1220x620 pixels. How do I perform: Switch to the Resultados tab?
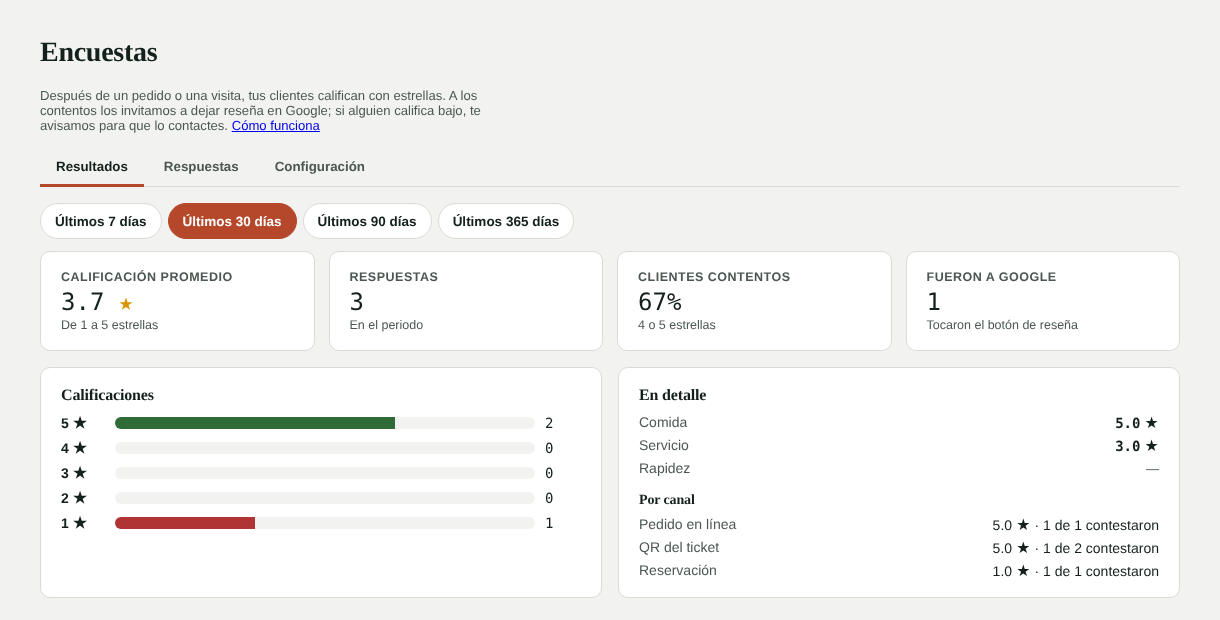tap(92, 166)
